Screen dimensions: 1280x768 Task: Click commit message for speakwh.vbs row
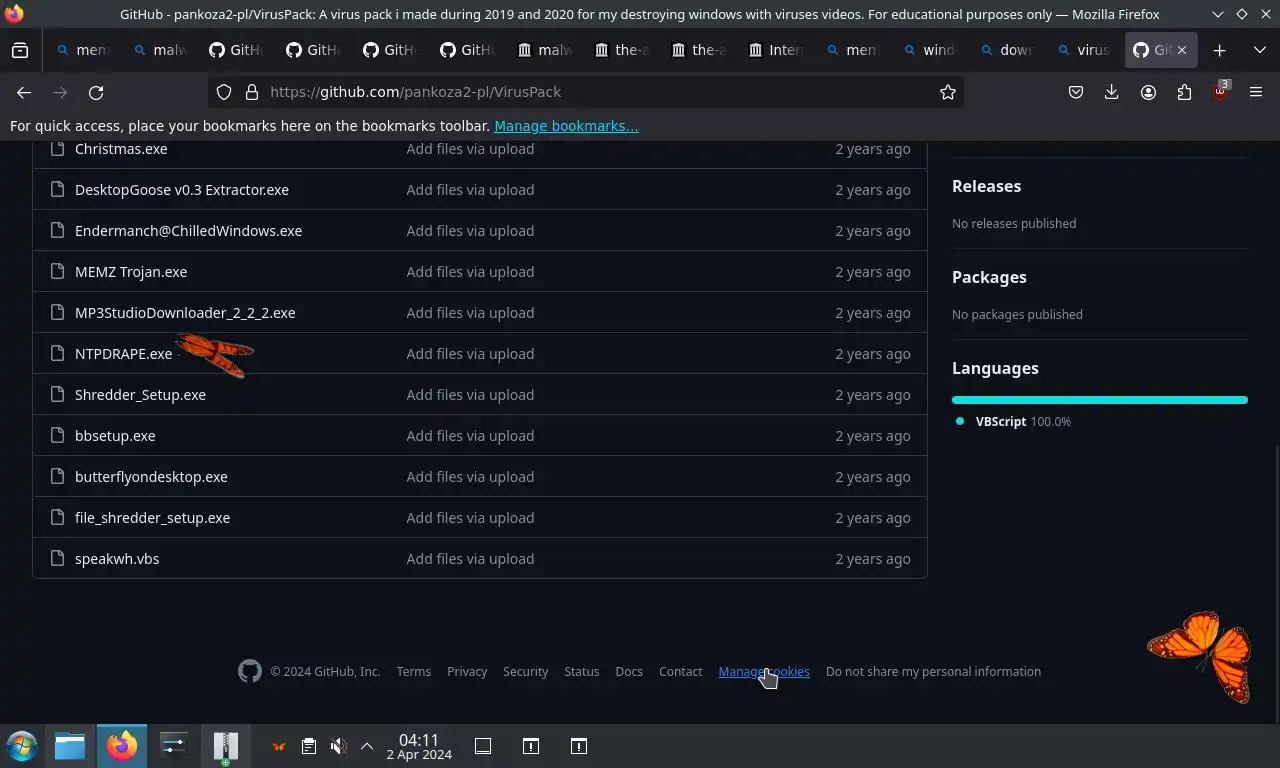tap(470, 559)
